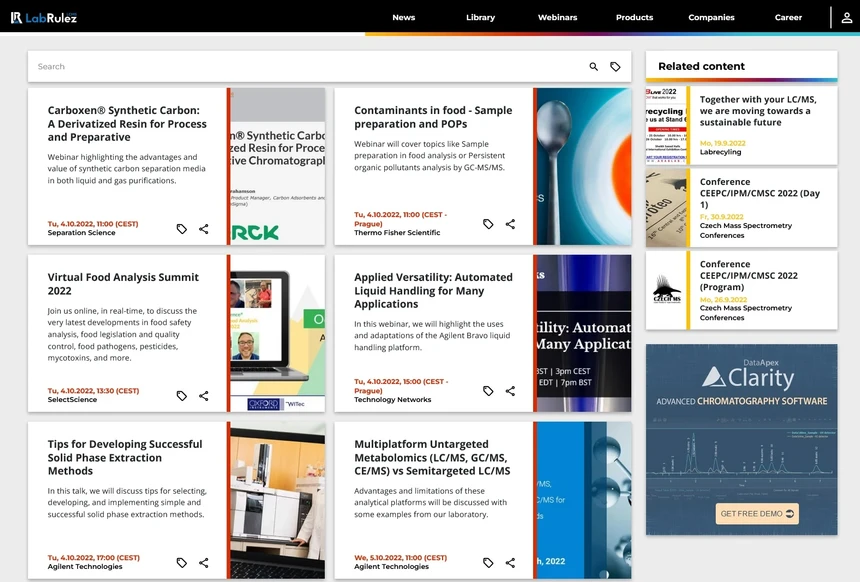The width and height of the screenshot is (860, 582).
Task: Click the tag filter icon in search bar
Action: click(x=615, y=66)
